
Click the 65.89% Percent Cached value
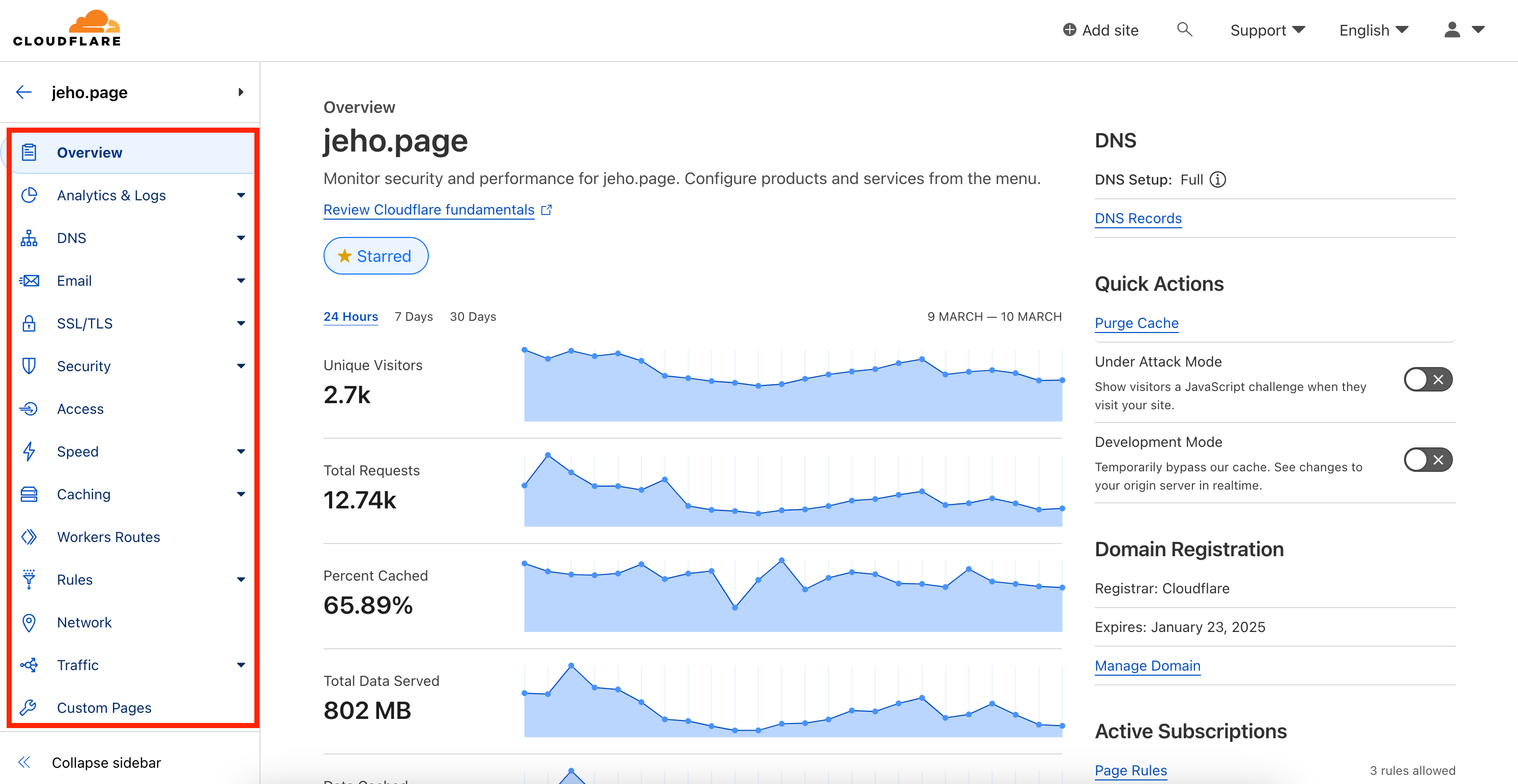pyautogui.click(x=368, y=606)
